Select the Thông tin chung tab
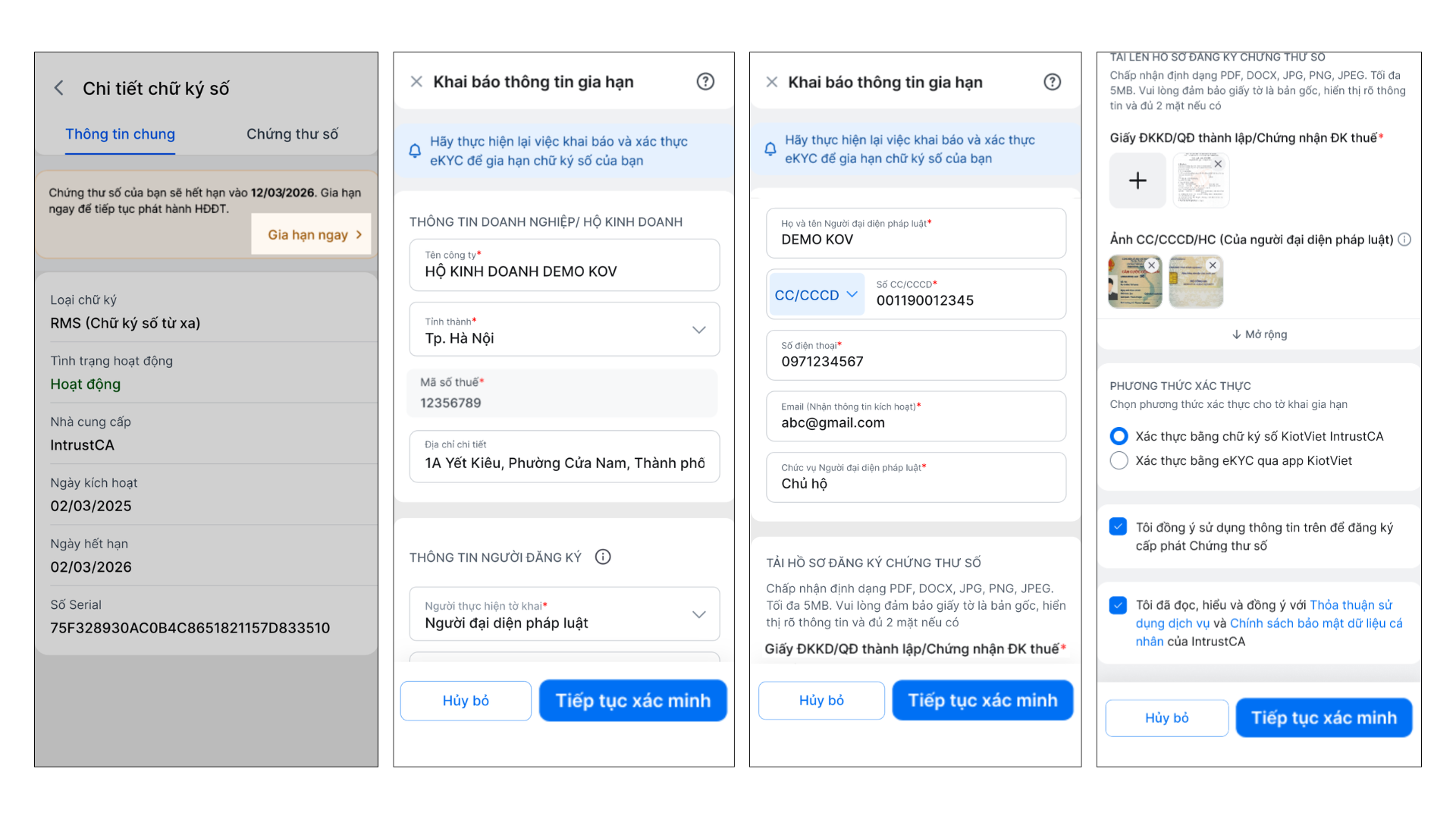Image resolution: width=1456 pixels, height=819 pixels. pos(120,134)
